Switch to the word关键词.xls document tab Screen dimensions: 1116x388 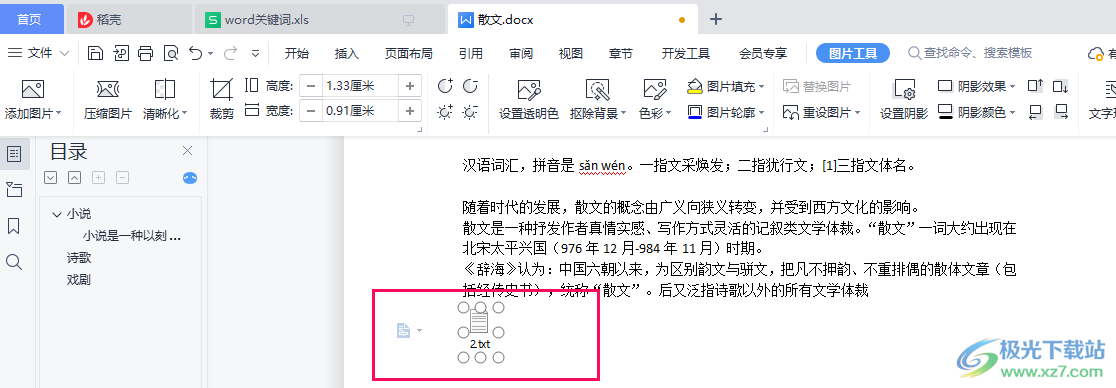320,19
